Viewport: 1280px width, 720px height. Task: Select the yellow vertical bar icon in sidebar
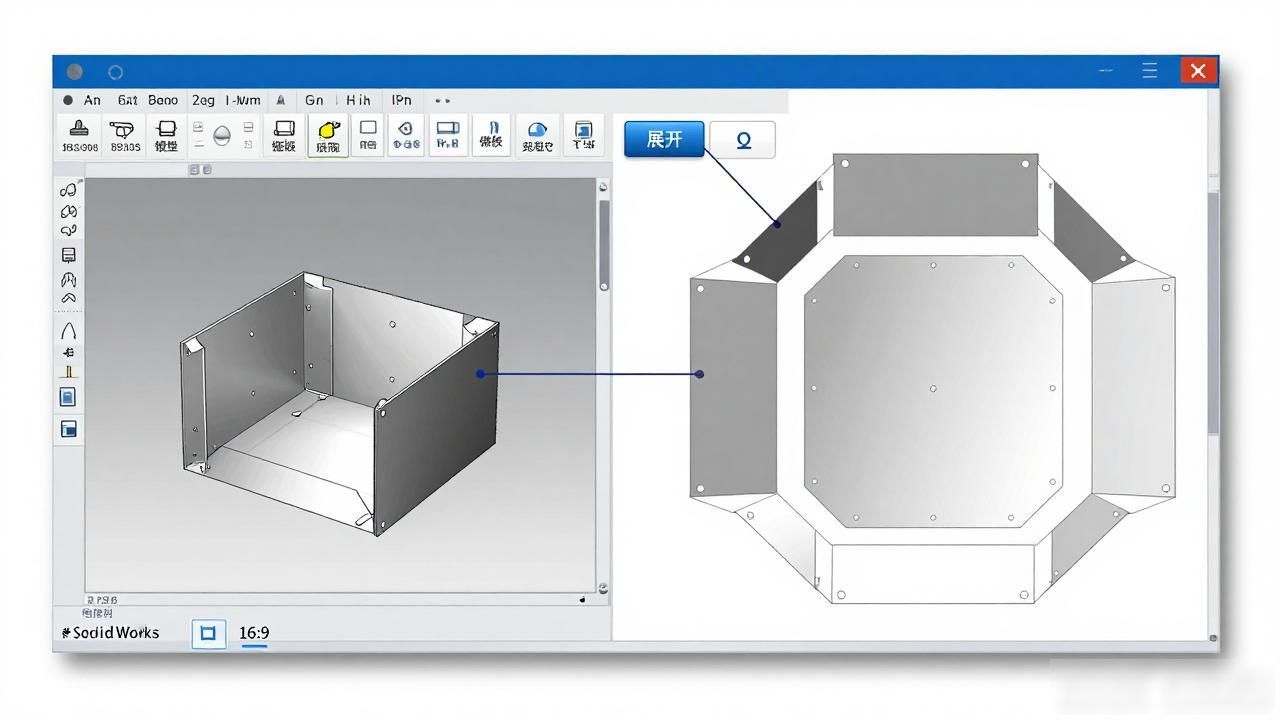69,372
